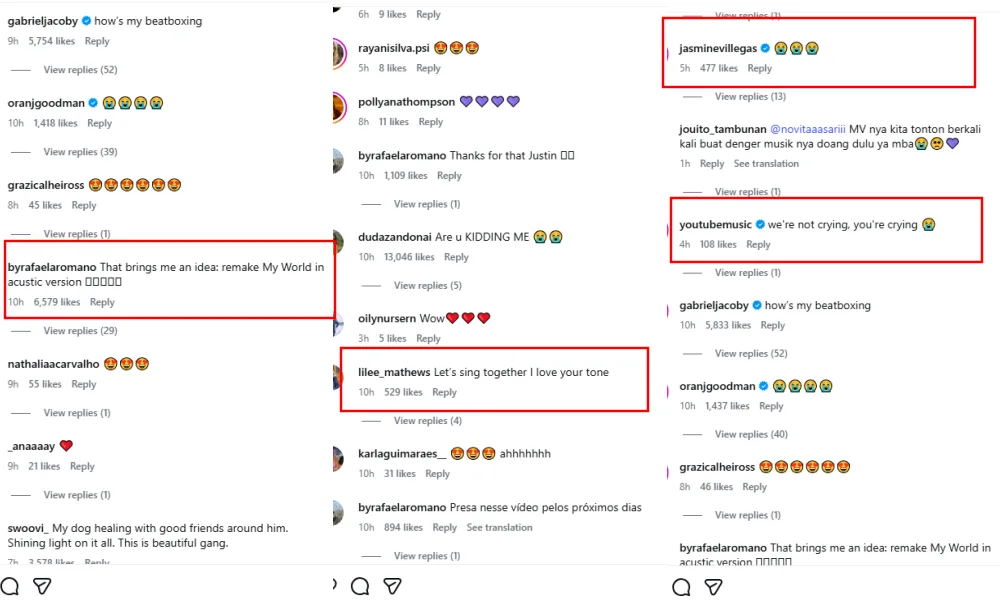Share the post using the right panel's icon

point(713,587)
